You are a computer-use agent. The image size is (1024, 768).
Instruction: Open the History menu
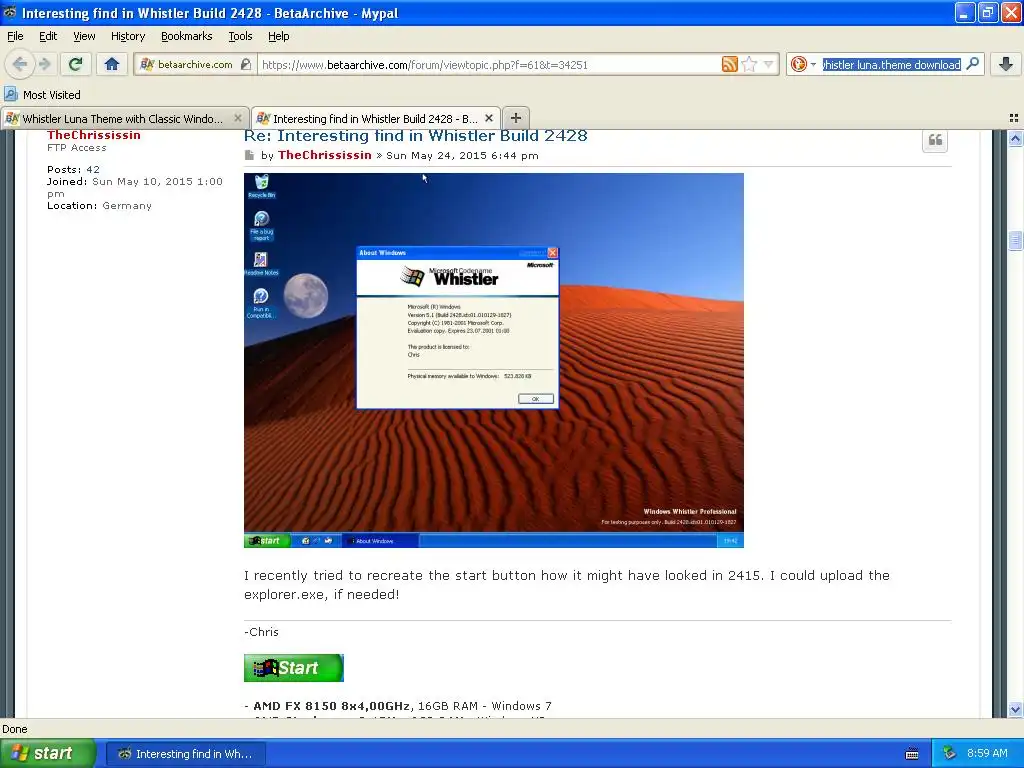point(127,36)
